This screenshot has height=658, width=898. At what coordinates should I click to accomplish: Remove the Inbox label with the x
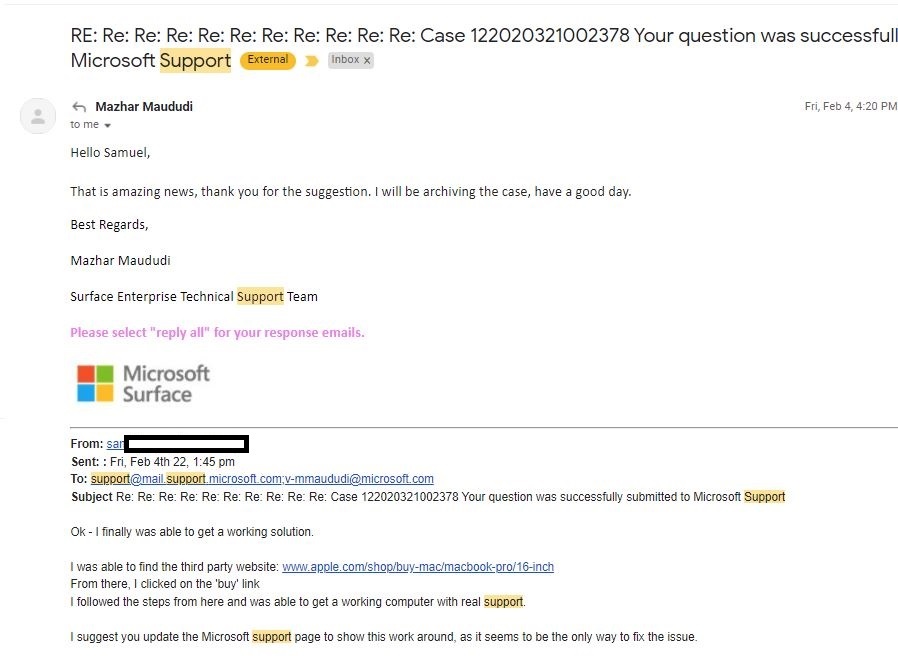tap(367, 60)
